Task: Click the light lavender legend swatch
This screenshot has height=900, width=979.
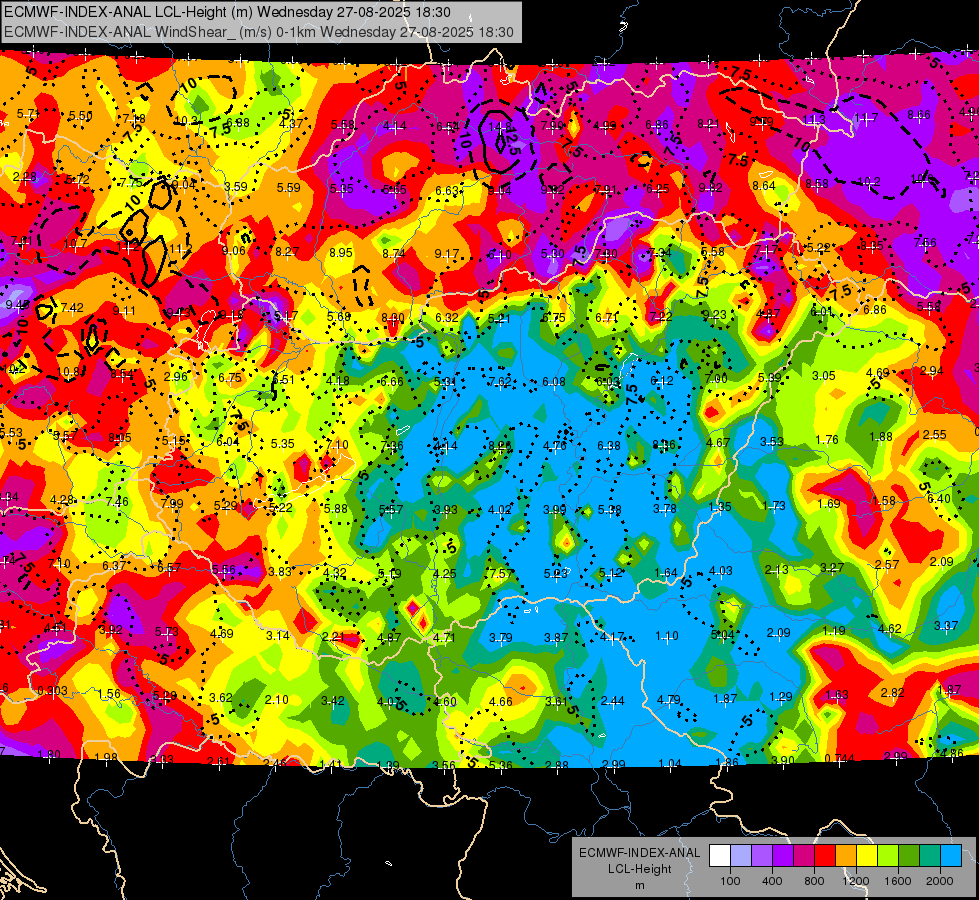Action: (741, 855)
